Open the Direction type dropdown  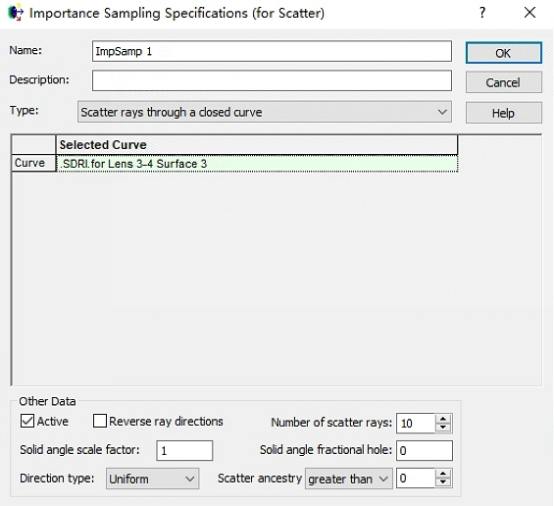(152, 479)
